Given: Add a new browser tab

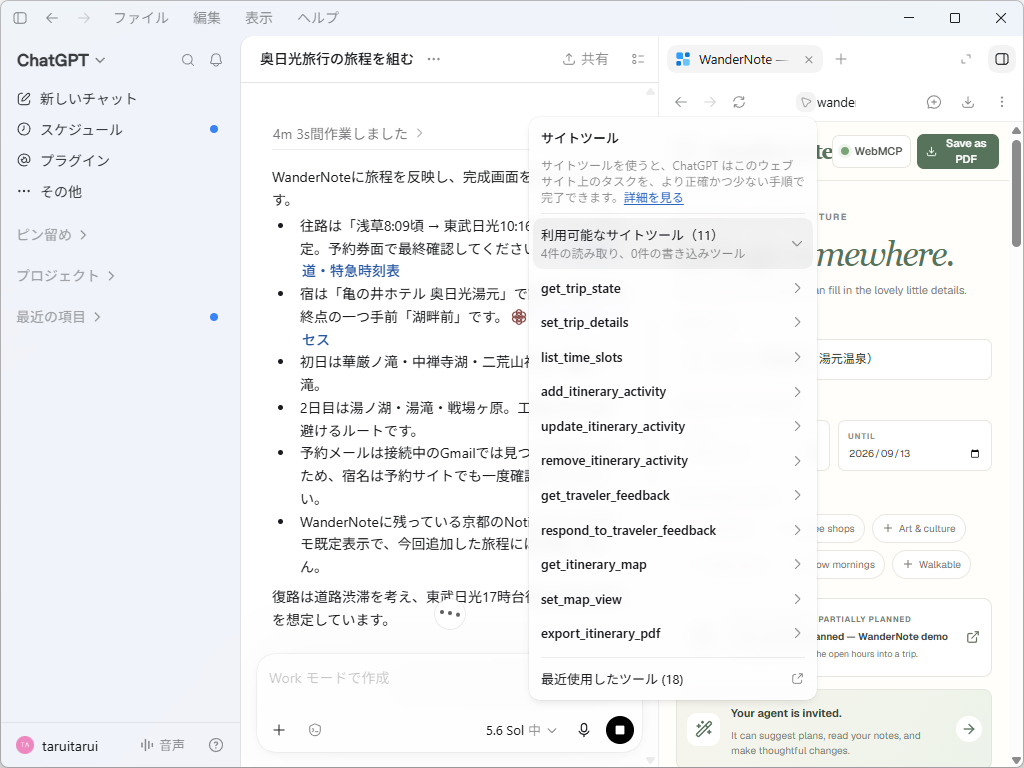Looking at the screenshot, I should coord(841,59).
